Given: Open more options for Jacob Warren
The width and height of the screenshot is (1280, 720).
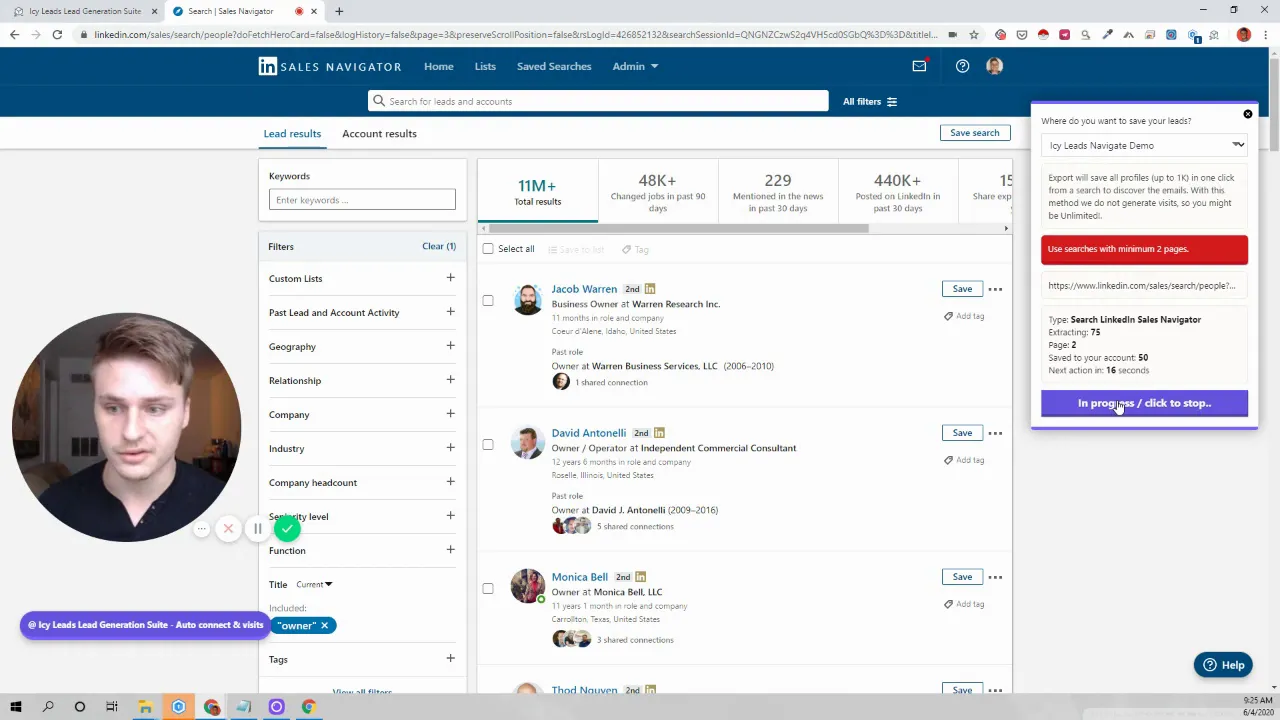Looking at the screenshot, I should tap(995, 289).
